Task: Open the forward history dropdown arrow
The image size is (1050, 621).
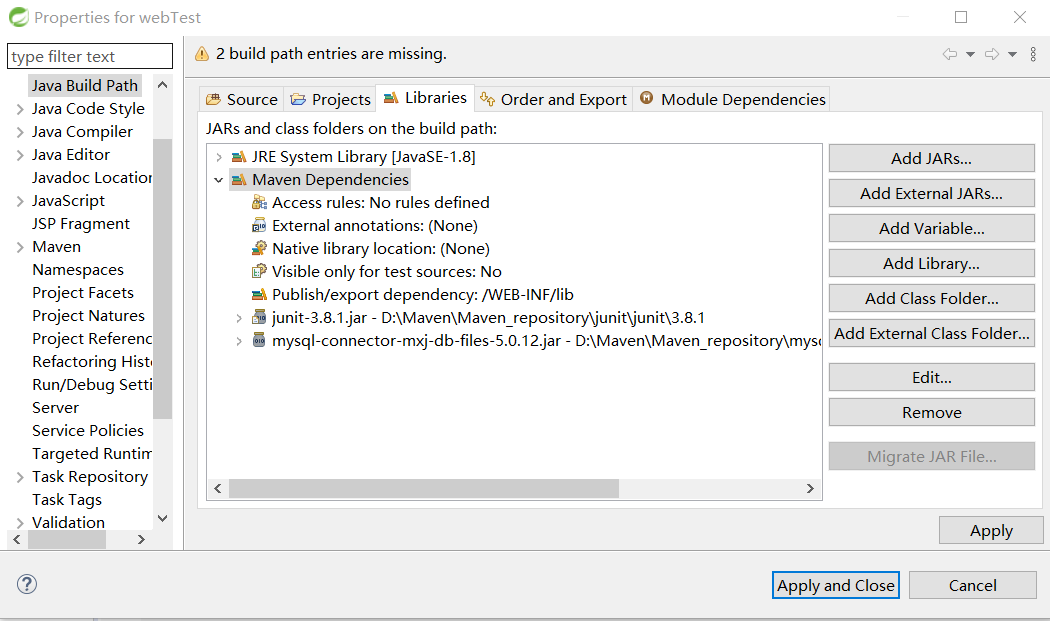Action: click(1012, 54)
